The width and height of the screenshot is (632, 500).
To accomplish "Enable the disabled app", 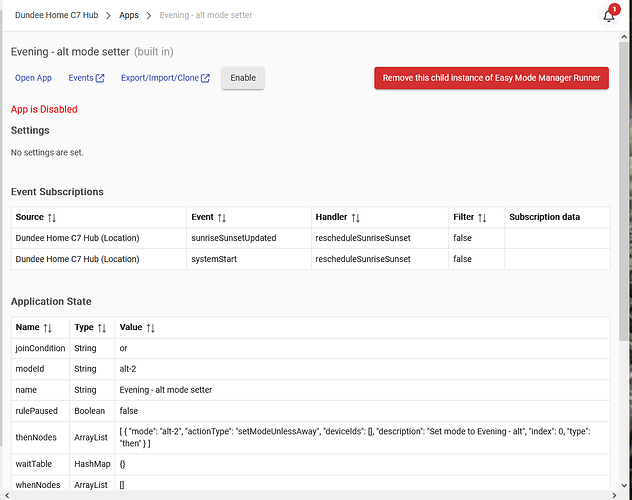I will click(243, 78).
